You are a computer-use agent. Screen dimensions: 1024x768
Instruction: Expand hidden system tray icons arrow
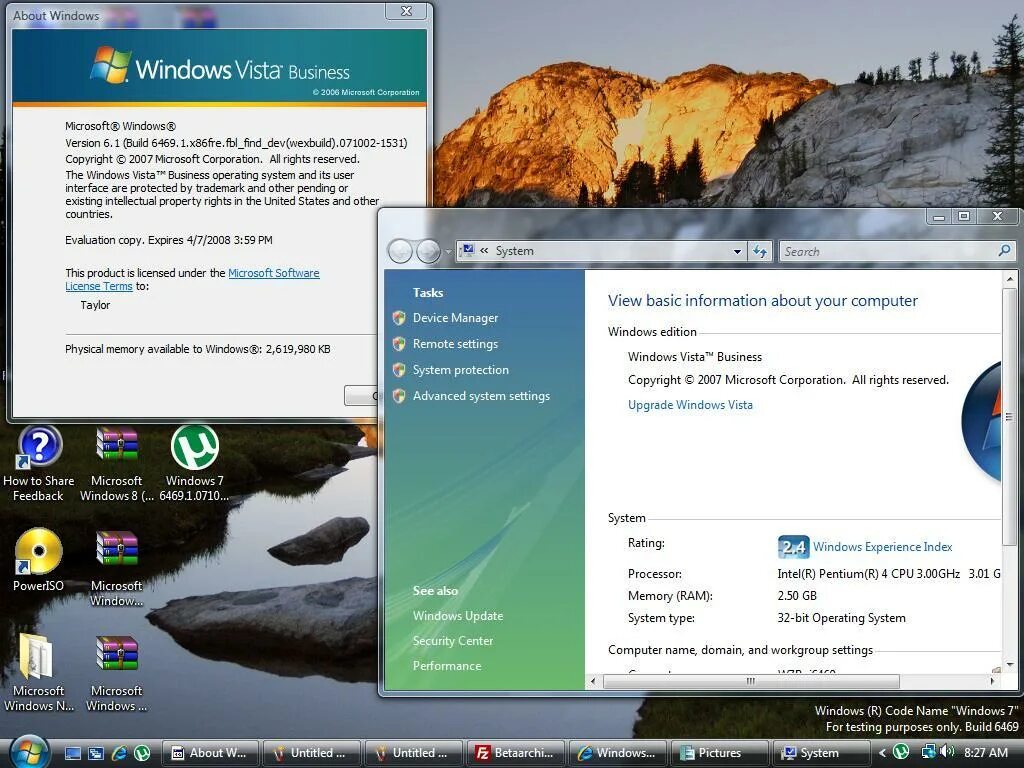pos(882,753)
